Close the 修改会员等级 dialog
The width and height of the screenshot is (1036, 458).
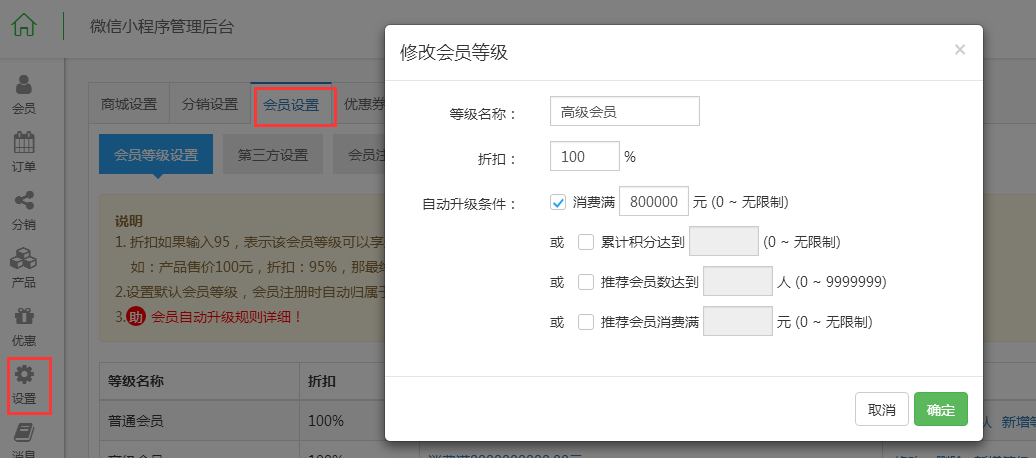coord(960,50)
